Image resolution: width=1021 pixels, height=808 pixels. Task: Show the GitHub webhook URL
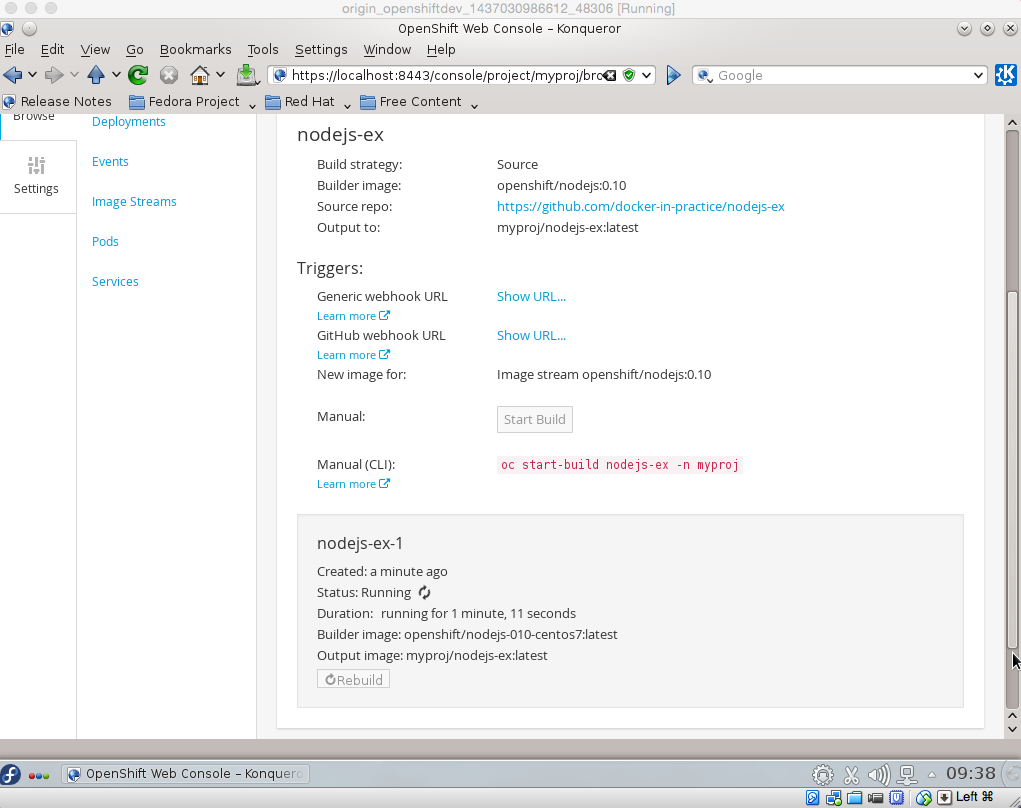pyautogui.click(x=531, y=336)
